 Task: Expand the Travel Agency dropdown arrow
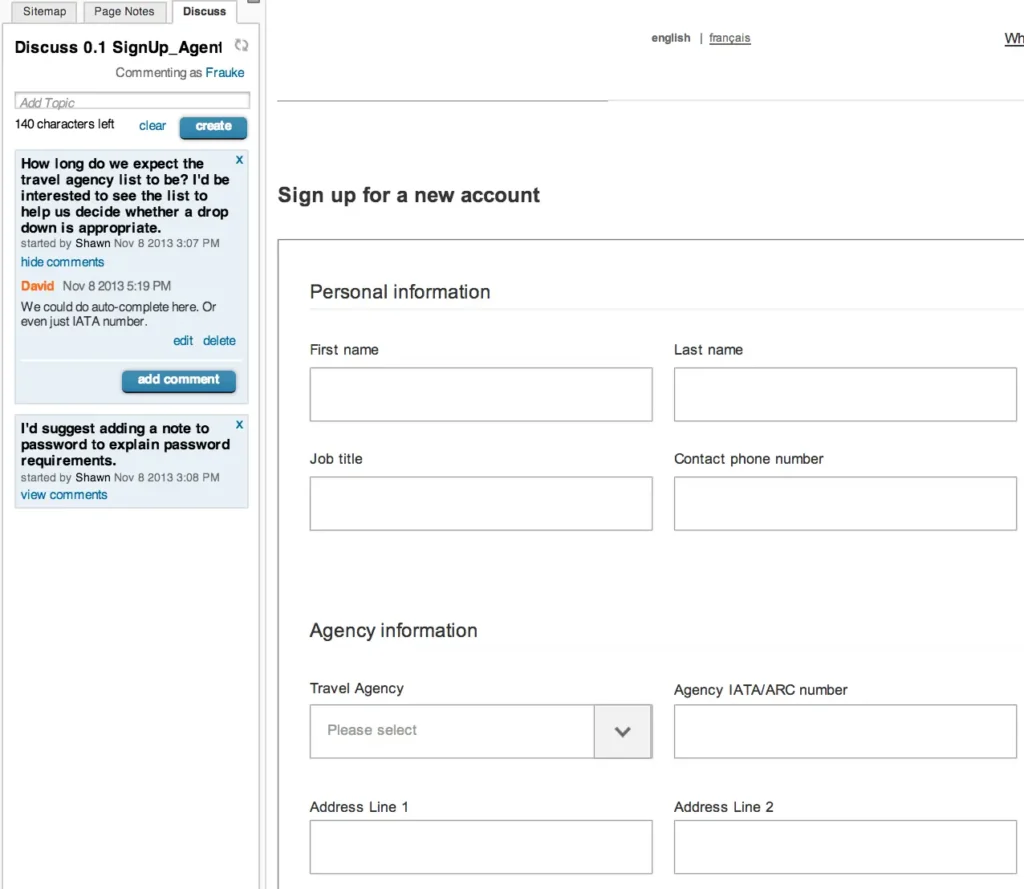(623, 731)
